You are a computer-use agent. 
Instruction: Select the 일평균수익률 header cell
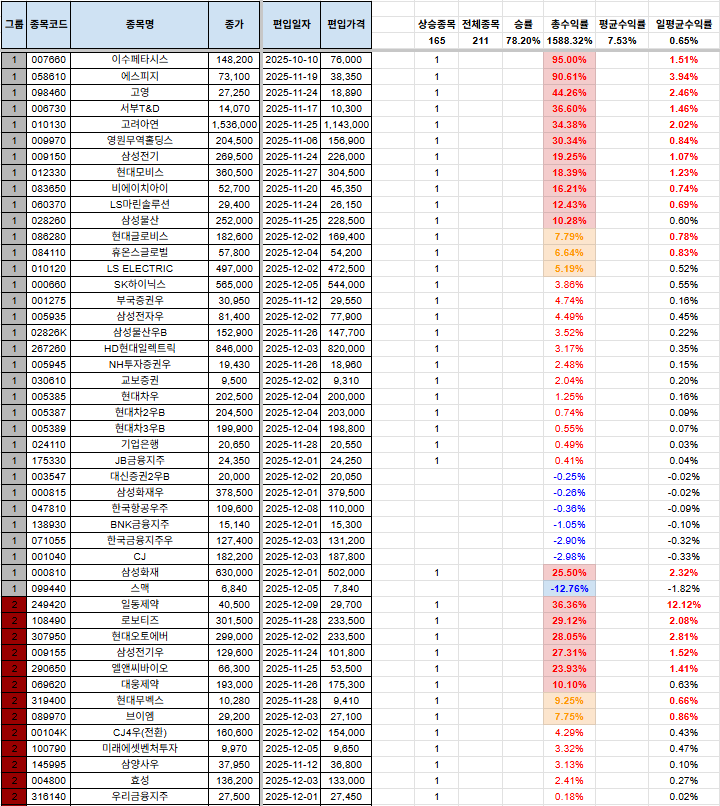click(684, 24)
